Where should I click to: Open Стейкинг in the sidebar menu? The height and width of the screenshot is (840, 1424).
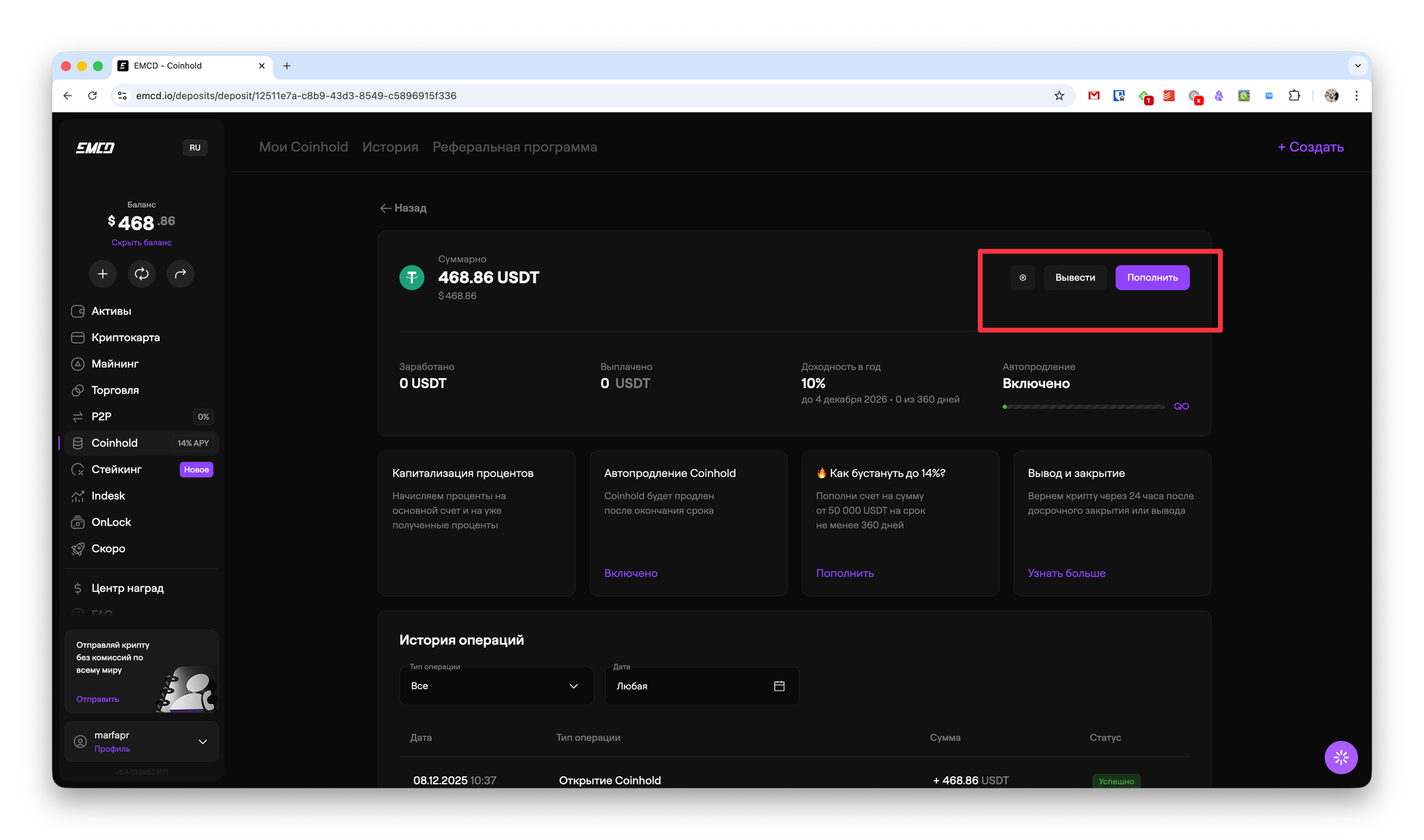pyautogui.click(x=117, y=470)
